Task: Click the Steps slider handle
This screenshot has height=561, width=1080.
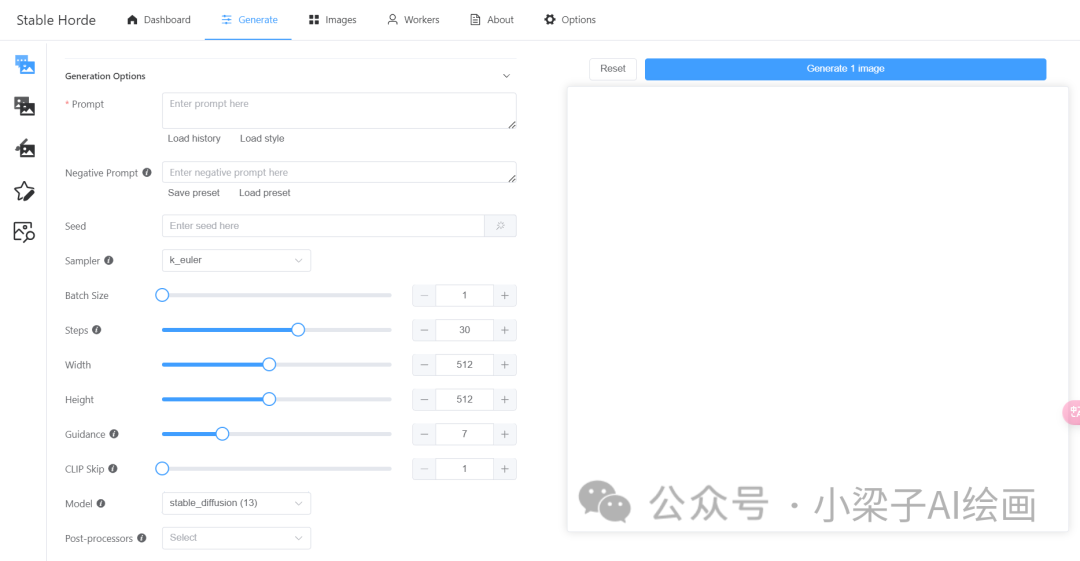Action: [298, 330]
